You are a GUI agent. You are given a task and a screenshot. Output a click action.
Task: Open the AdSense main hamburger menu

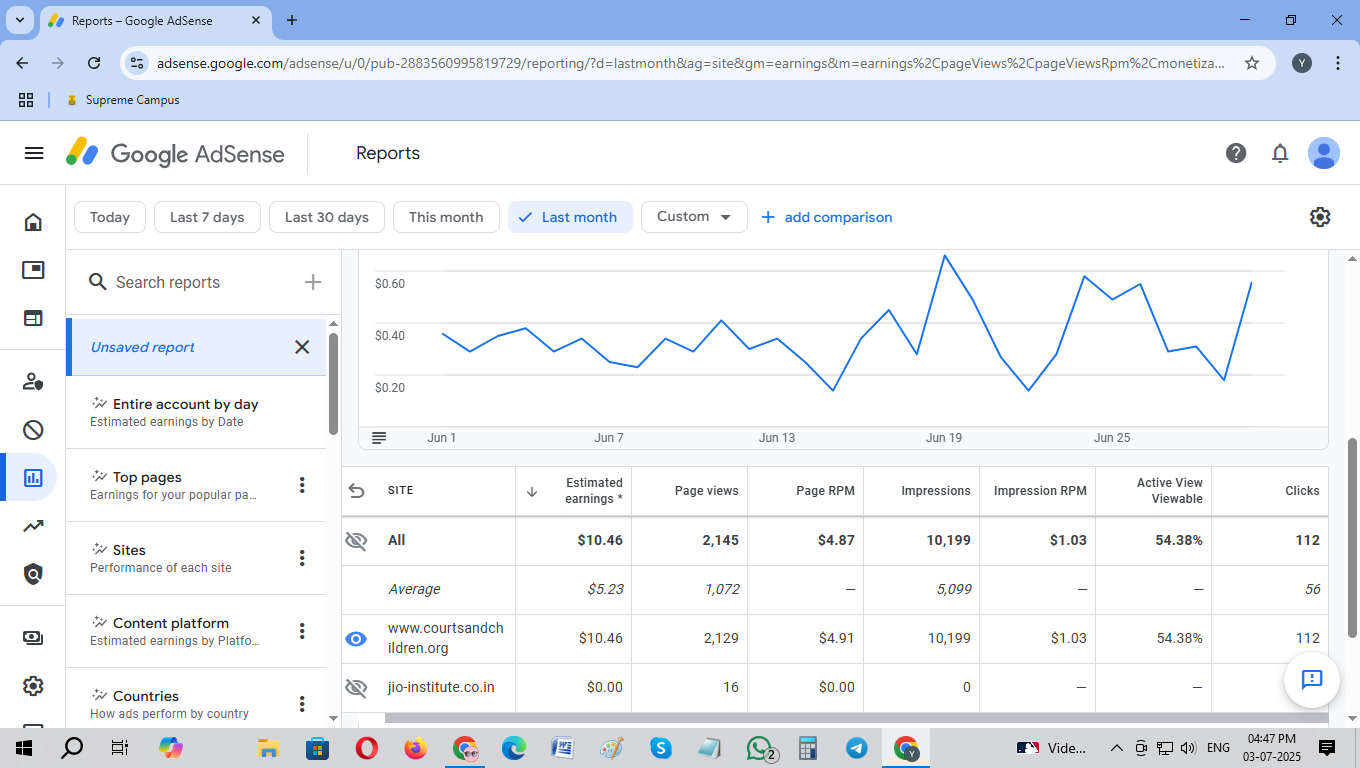(x=34, y=153)
